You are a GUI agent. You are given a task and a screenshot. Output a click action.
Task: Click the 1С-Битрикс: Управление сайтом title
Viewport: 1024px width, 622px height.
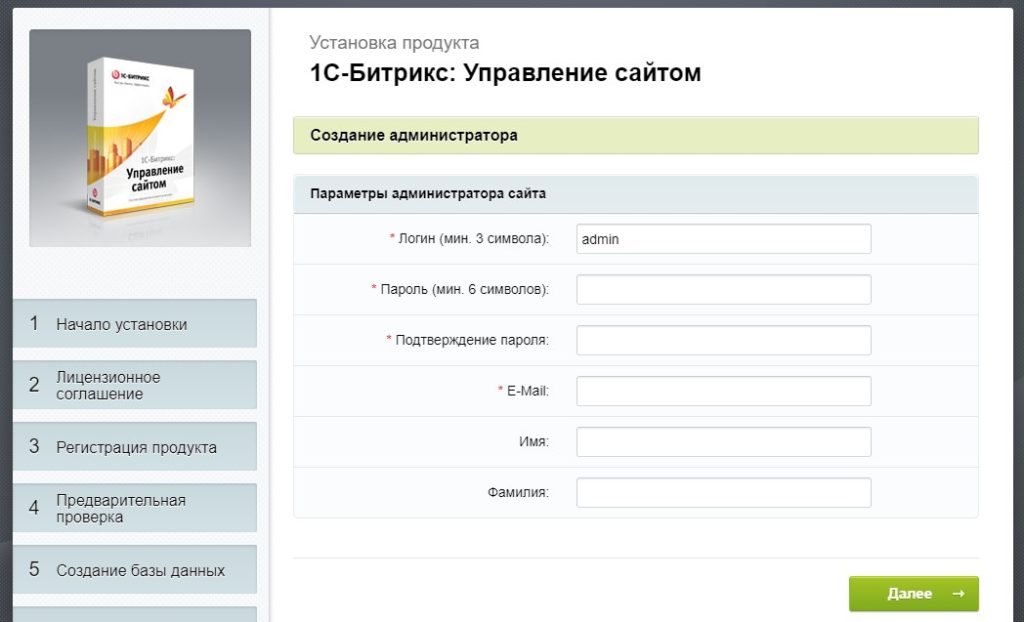click(x=505, y=73)
